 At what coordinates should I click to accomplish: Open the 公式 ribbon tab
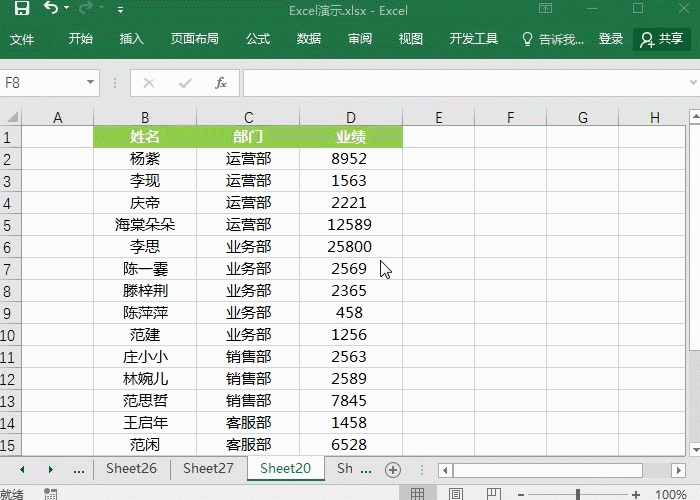click(x=258, y=39)
